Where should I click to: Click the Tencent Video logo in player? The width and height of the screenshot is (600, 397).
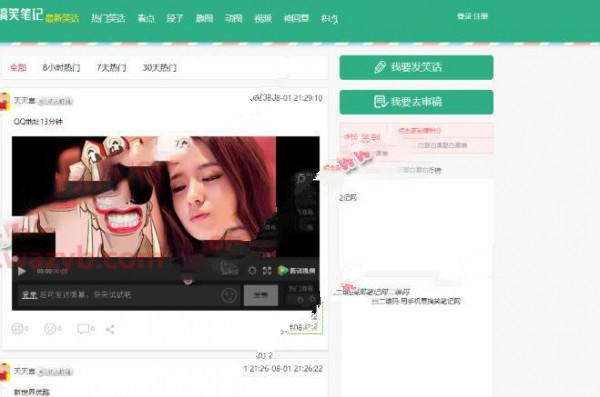pos(297,271)
